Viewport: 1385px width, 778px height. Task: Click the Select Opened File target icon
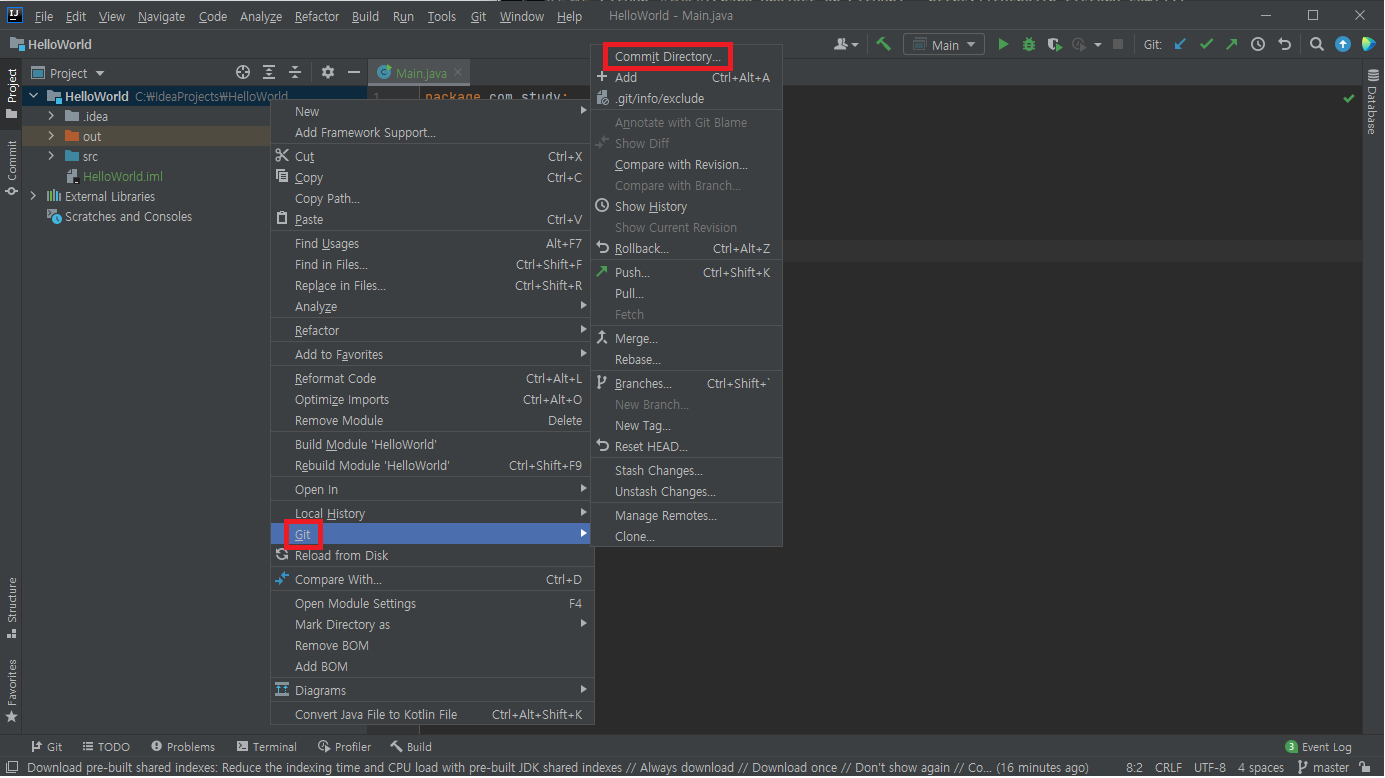pos(242,72)
